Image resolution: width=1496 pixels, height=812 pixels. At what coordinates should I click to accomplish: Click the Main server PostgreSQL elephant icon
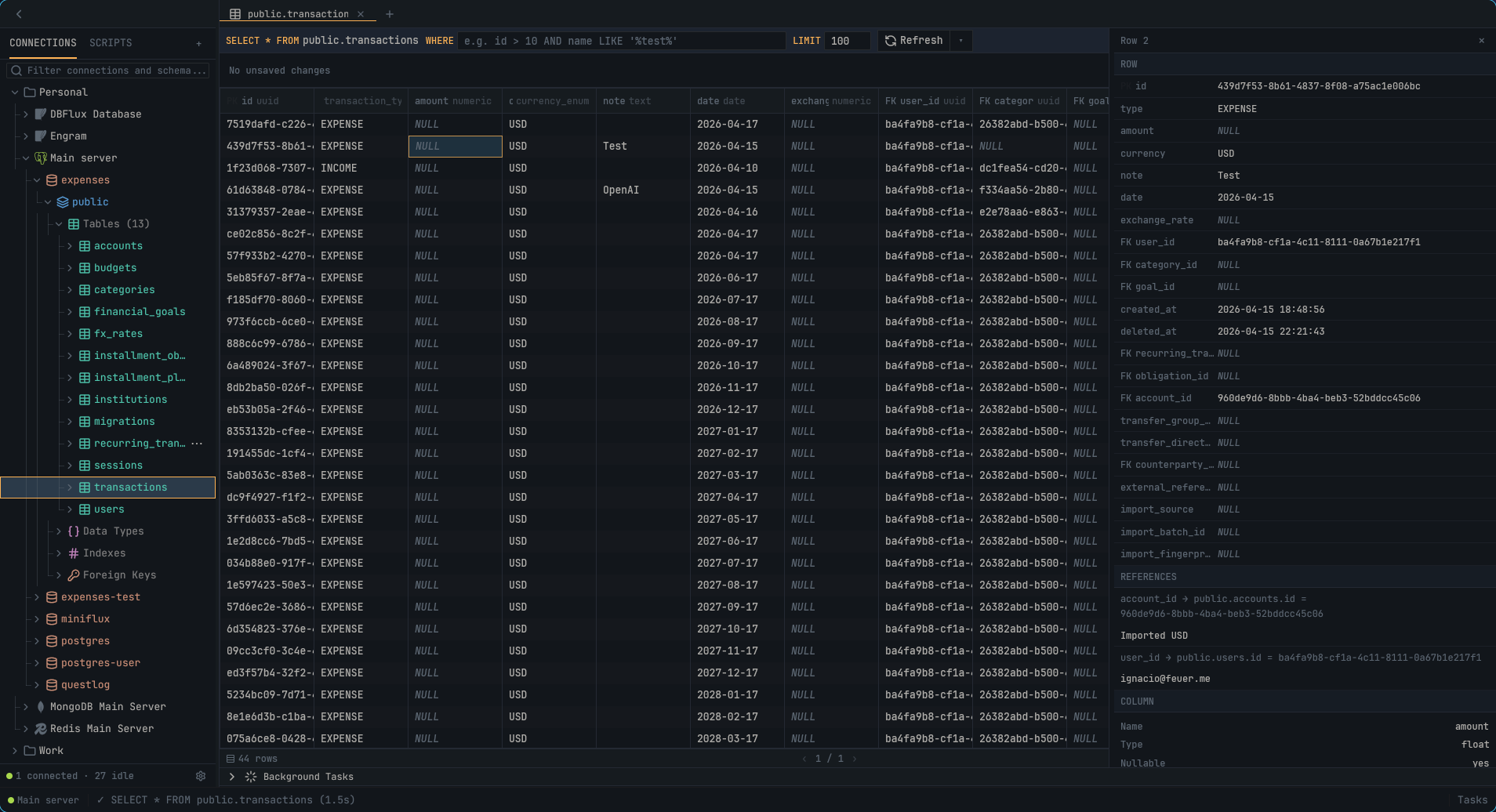[x=41, y=158]
